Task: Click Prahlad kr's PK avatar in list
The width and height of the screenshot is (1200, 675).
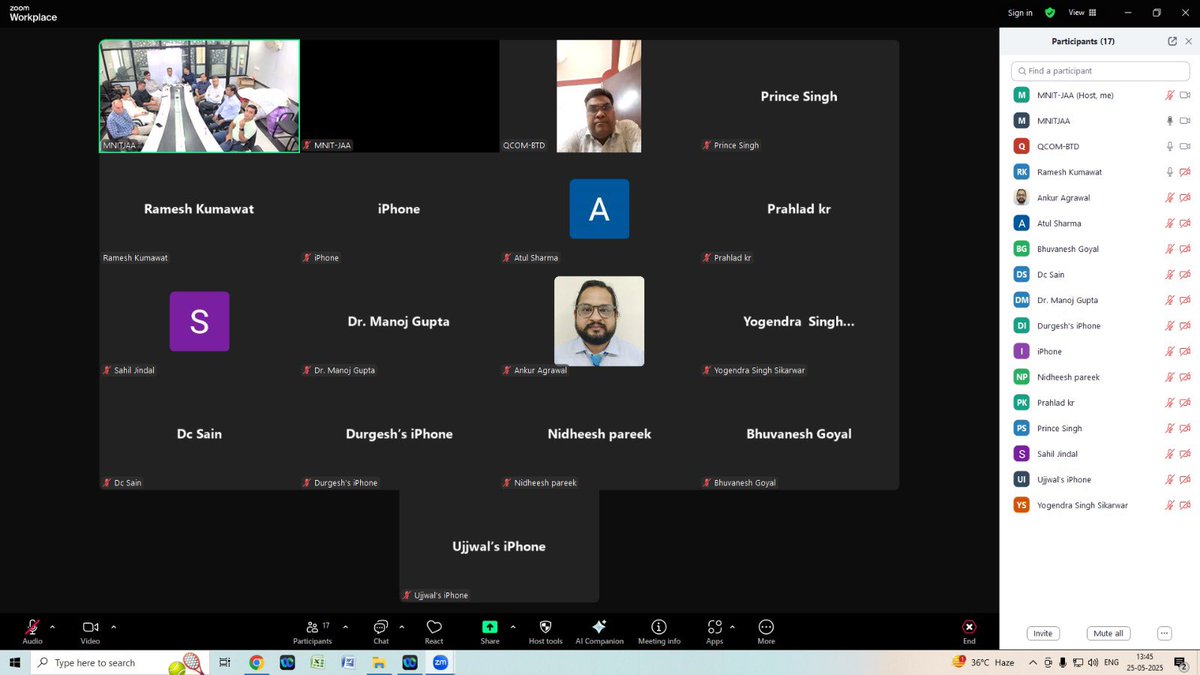Action: point(1021,402)
